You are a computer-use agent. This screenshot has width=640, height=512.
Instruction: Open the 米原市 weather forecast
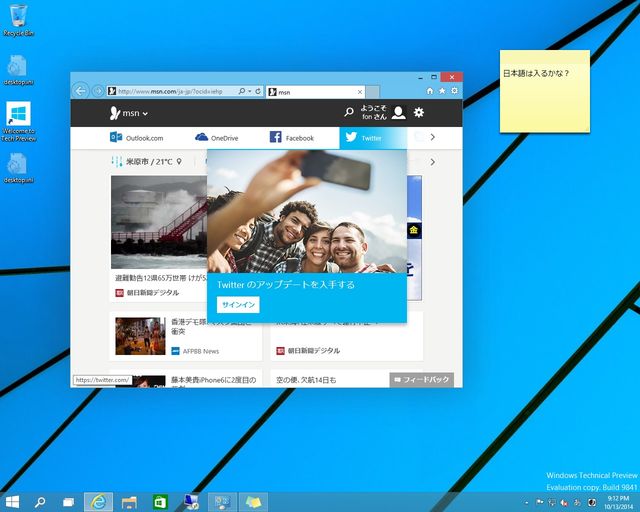(x=142, y=162)
